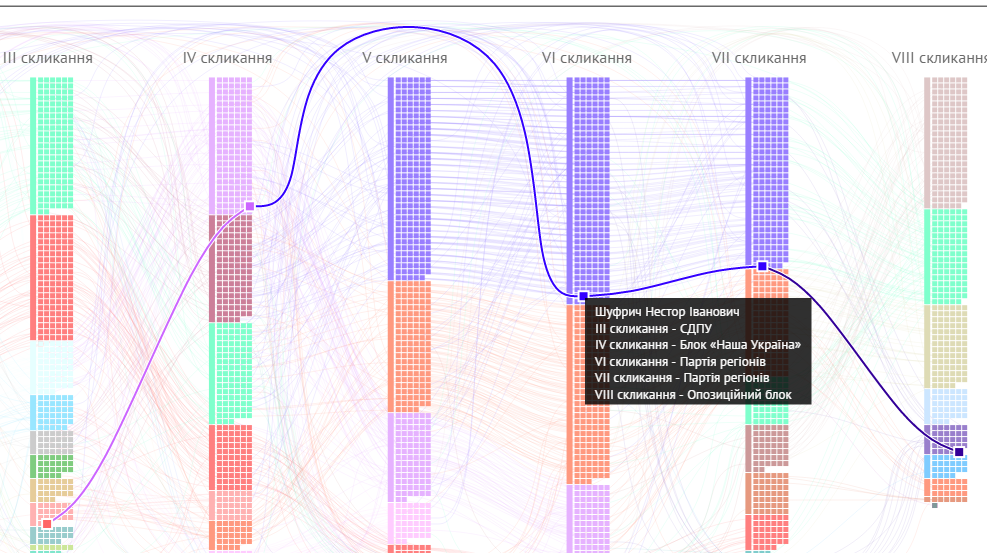
Task: Select the V скликання column heading
Action: pos(405,58)
